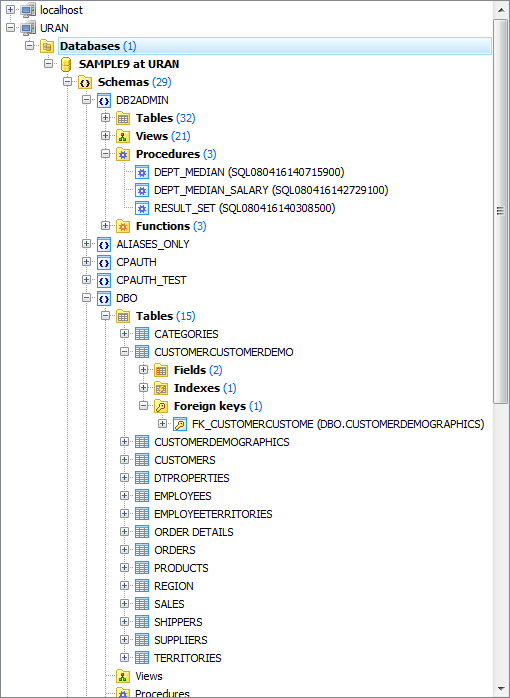The width and height of the screenshot is (510, 698).
Task: Select the EMPLOYEETERRITORIES table
Action: (213, 514)
